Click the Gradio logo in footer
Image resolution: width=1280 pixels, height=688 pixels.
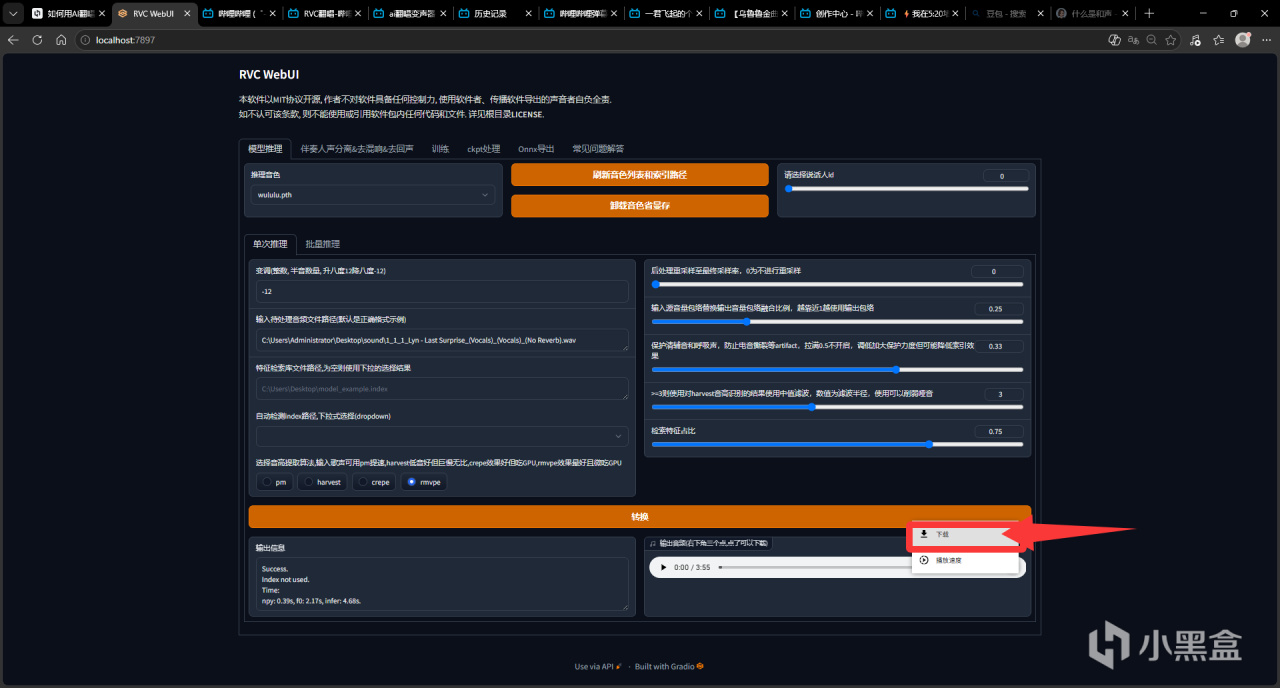pos(700,666)
